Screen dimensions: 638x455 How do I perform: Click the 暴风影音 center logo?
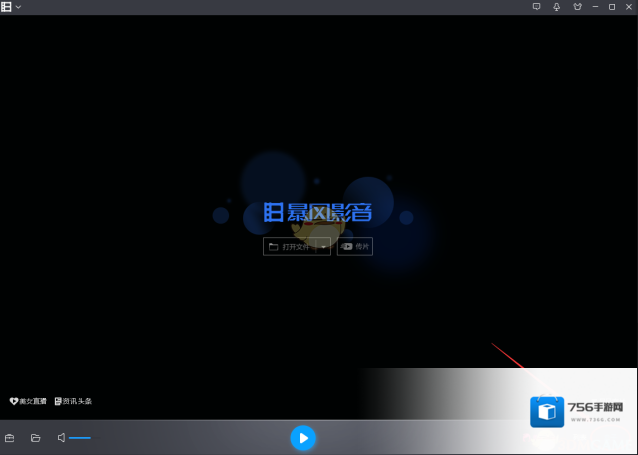tap(318, 213)
